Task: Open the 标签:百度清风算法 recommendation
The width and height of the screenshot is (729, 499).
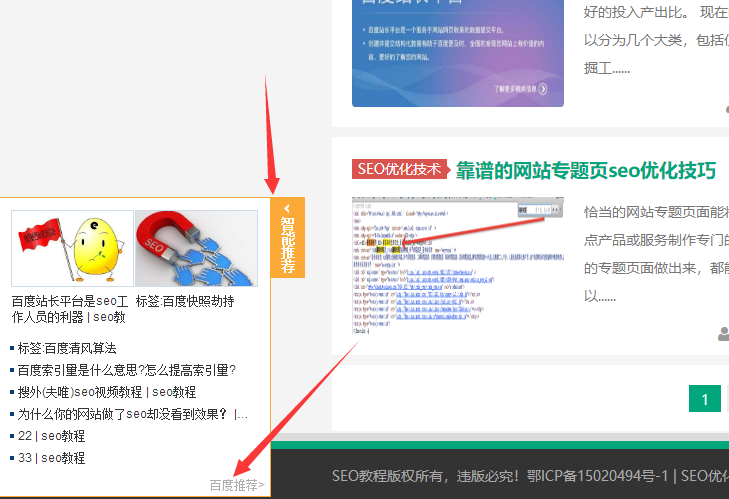Action: [x=67, y=348]
